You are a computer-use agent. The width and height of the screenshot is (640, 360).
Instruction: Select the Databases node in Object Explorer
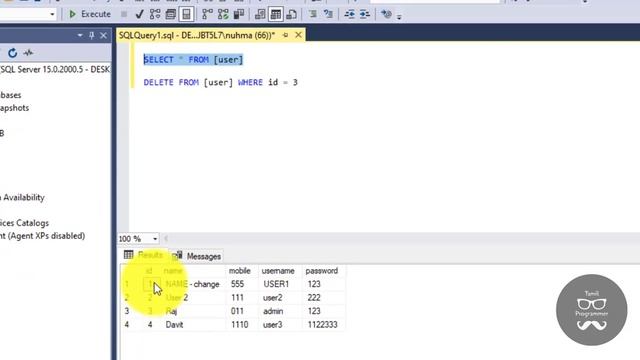pos(11,95)
